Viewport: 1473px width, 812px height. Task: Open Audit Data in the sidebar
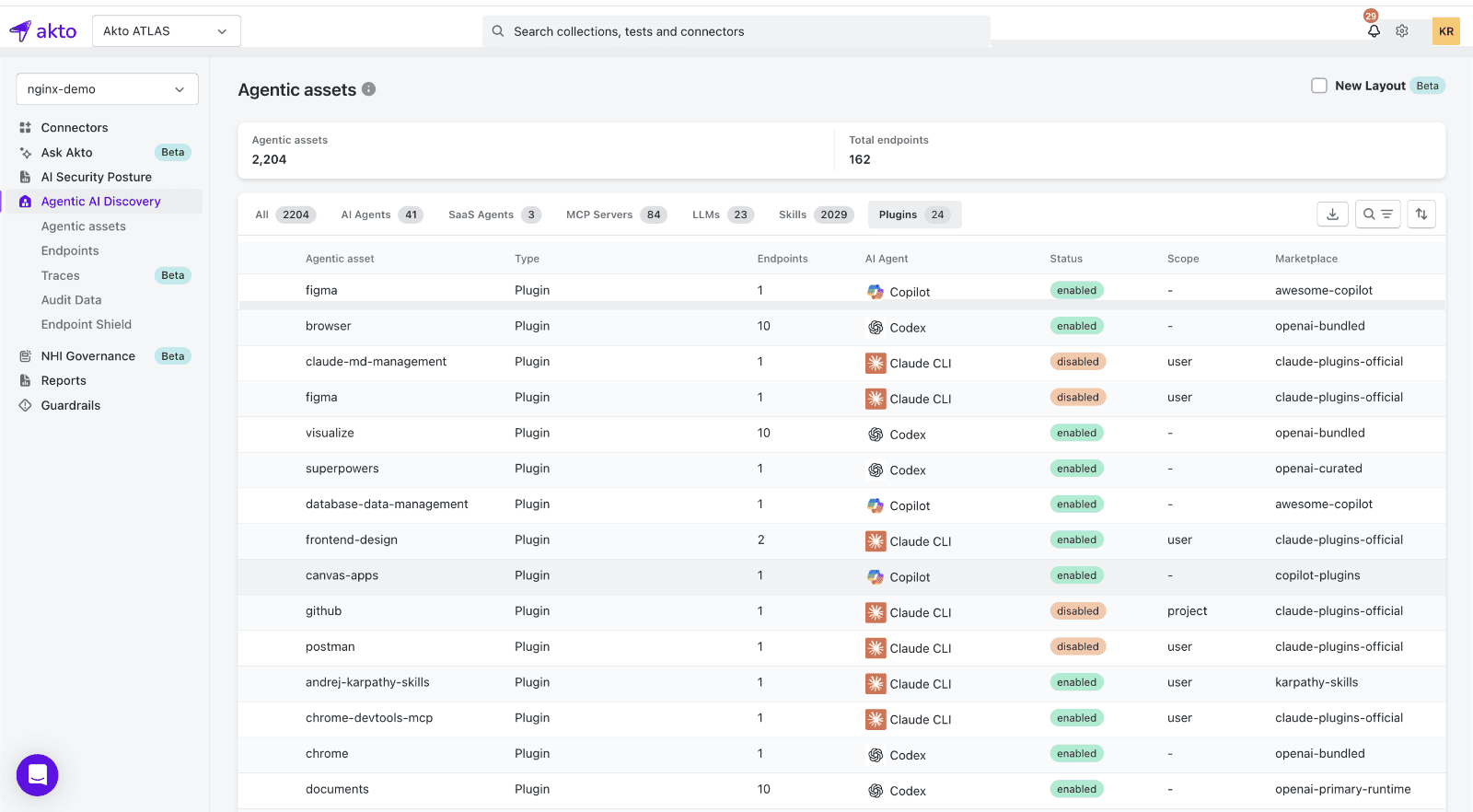point(72,300)
